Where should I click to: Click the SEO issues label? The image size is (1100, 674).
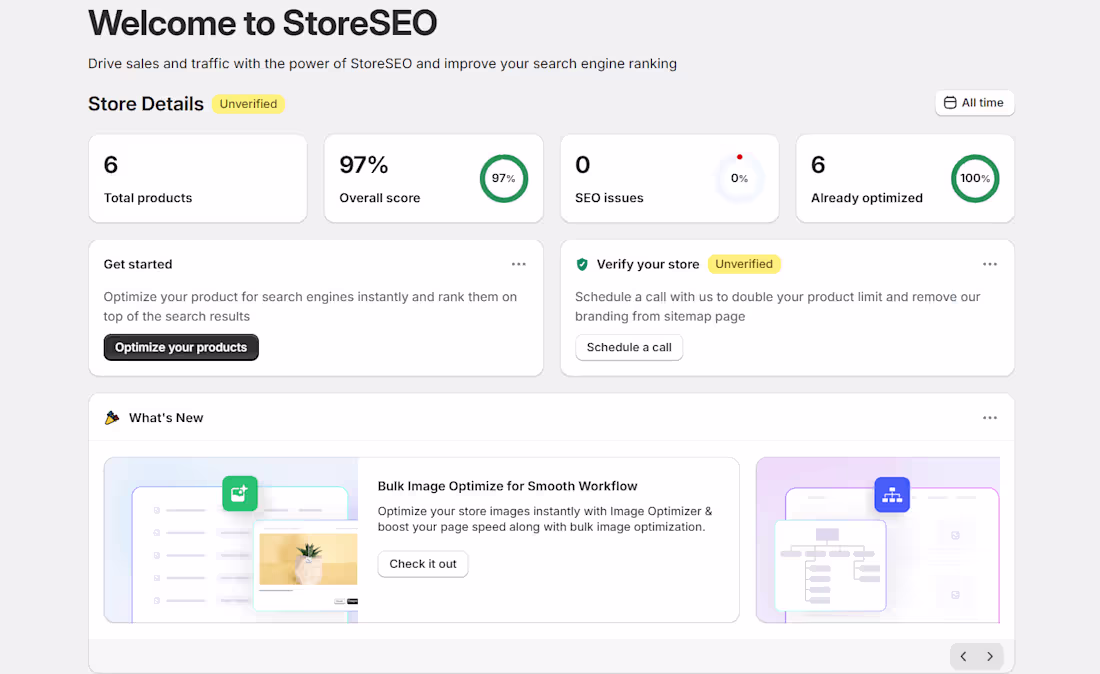click(609, 198)
